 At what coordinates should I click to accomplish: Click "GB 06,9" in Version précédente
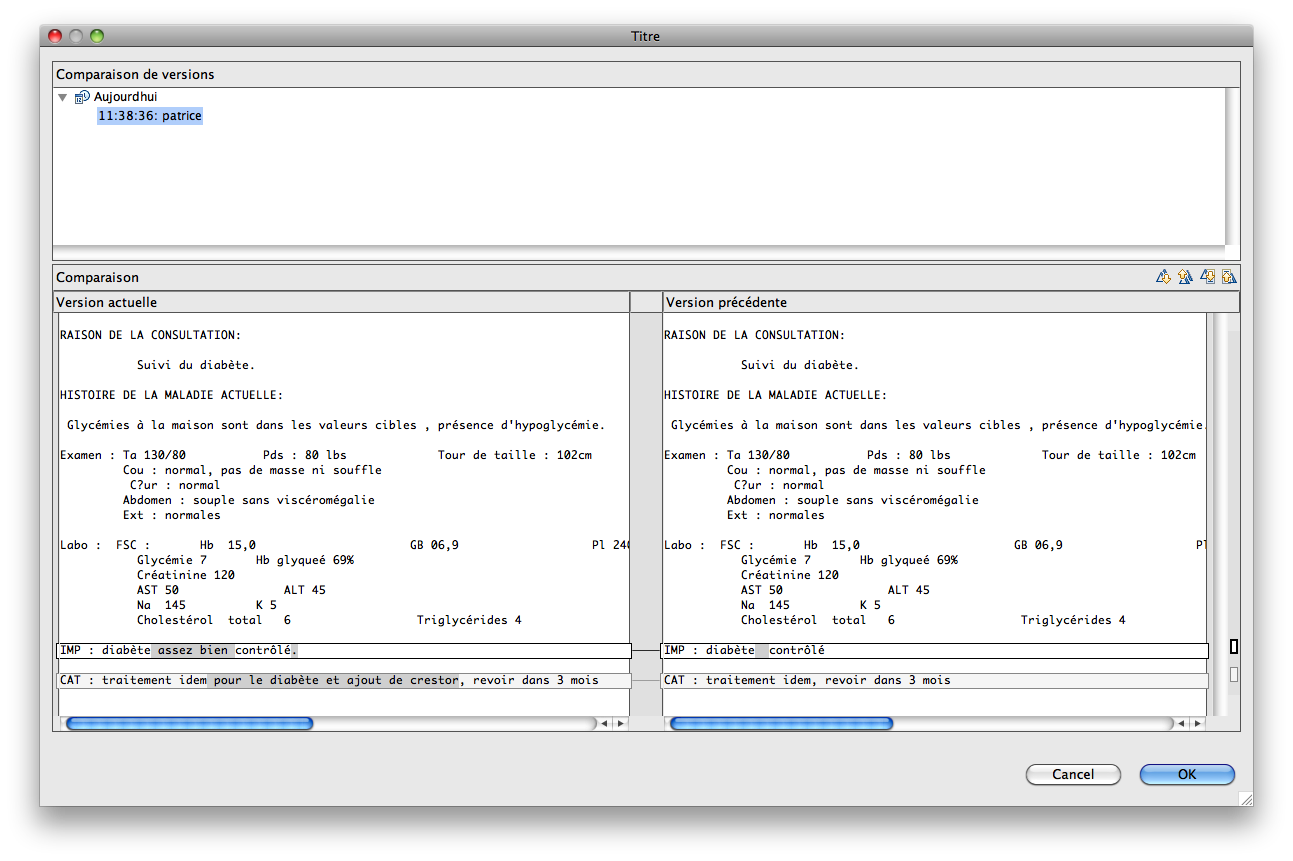[1038, 545]
